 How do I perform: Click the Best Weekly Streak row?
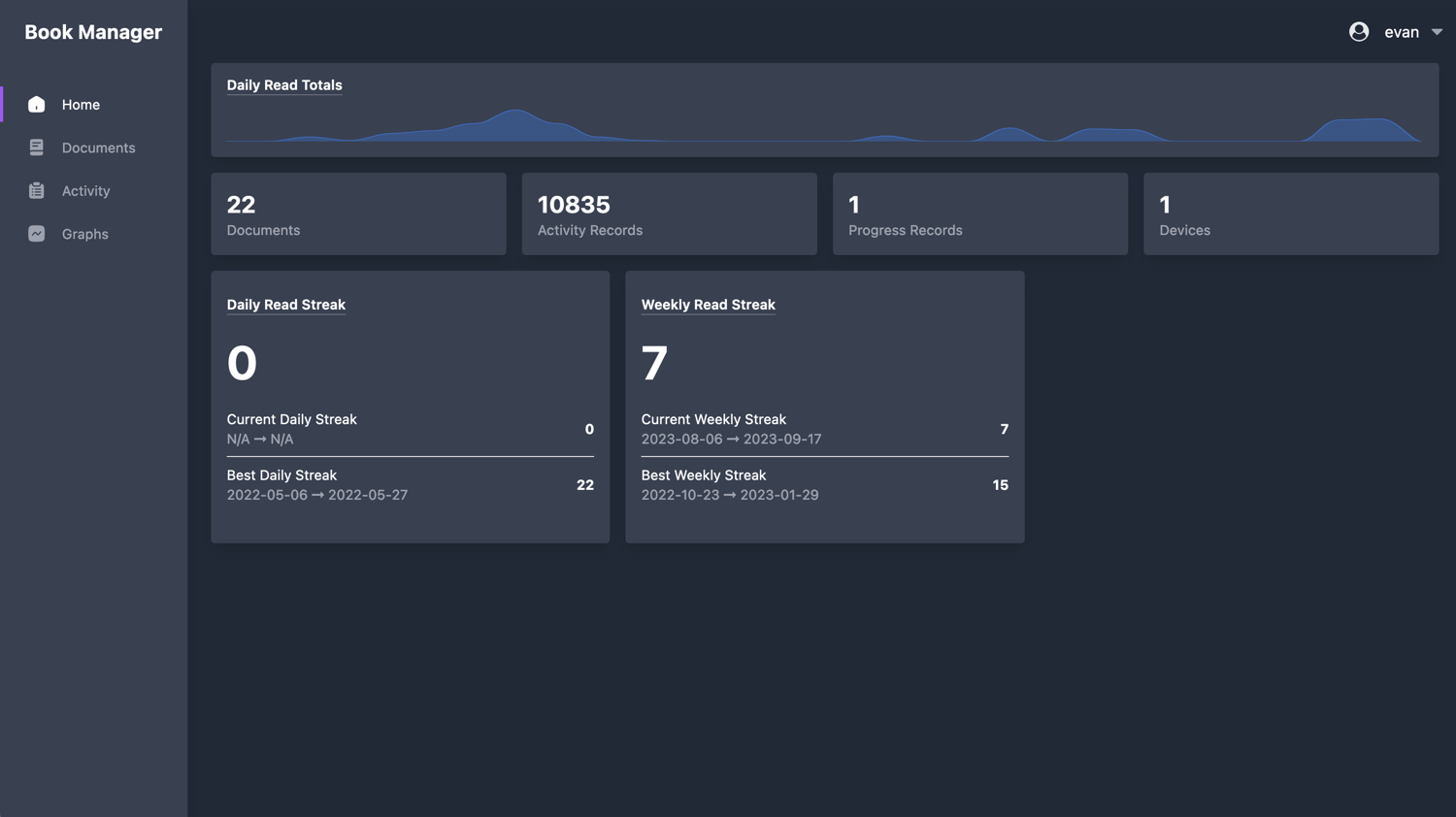coord(823,485)
